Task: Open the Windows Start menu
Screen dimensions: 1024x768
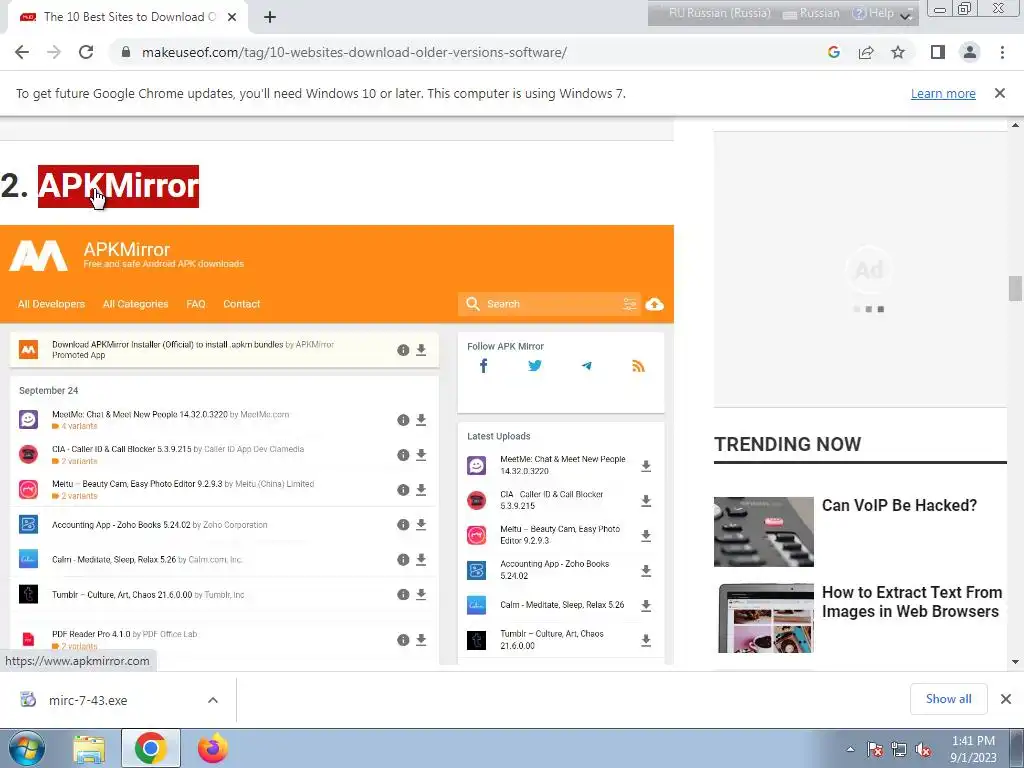Action: [x=26, y=748]
